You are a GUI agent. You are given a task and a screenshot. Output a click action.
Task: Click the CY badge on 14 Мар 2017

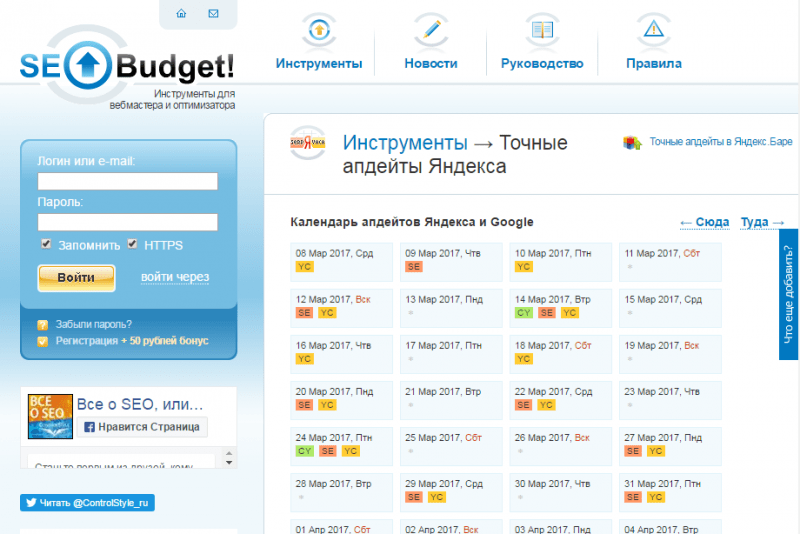[523, 313]
